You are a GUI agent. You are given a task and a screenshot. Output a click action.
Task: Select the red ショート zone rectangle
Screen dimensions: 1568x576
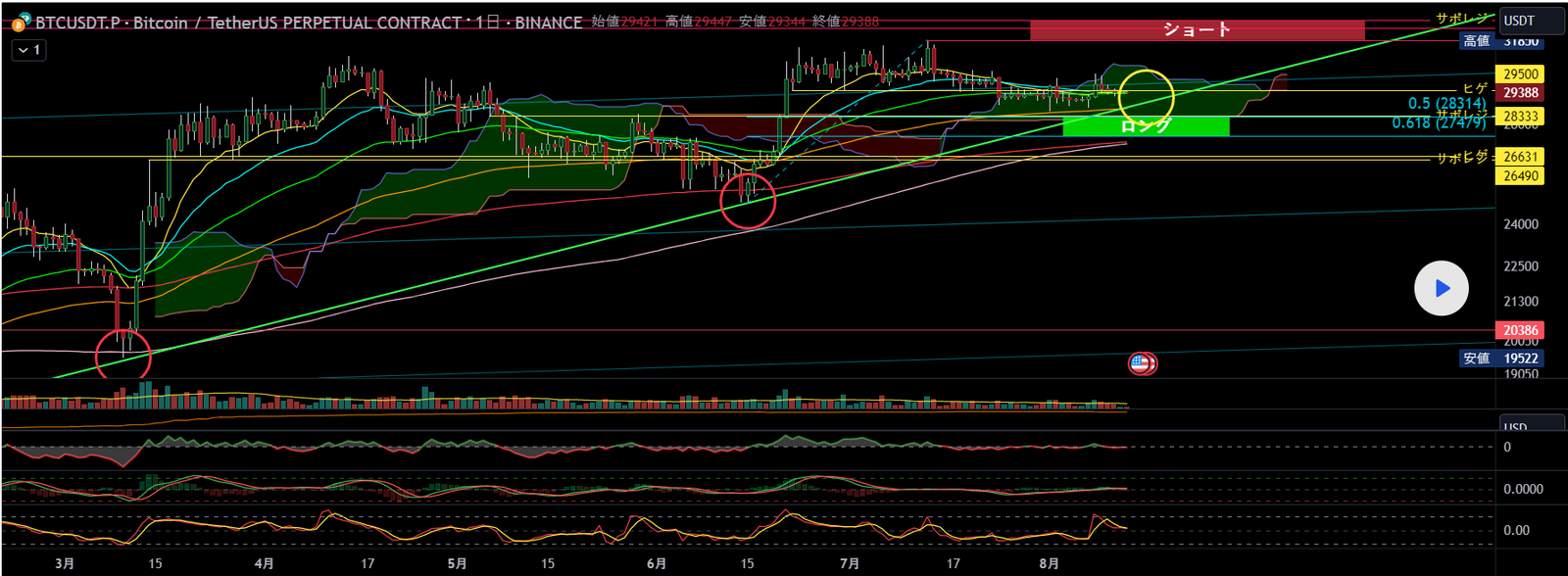pyautogui.click(x=1196, y=29)
